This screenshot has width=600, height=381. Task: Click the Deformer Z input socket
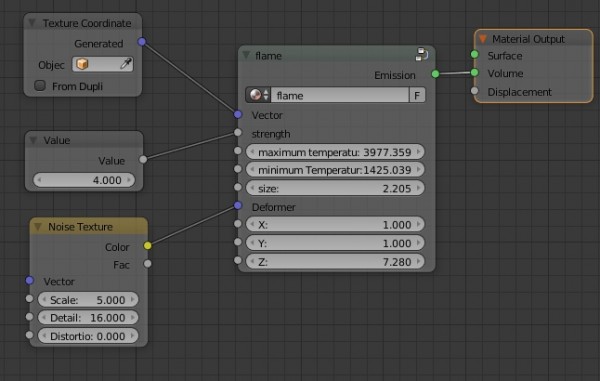(x=238, y=260)
